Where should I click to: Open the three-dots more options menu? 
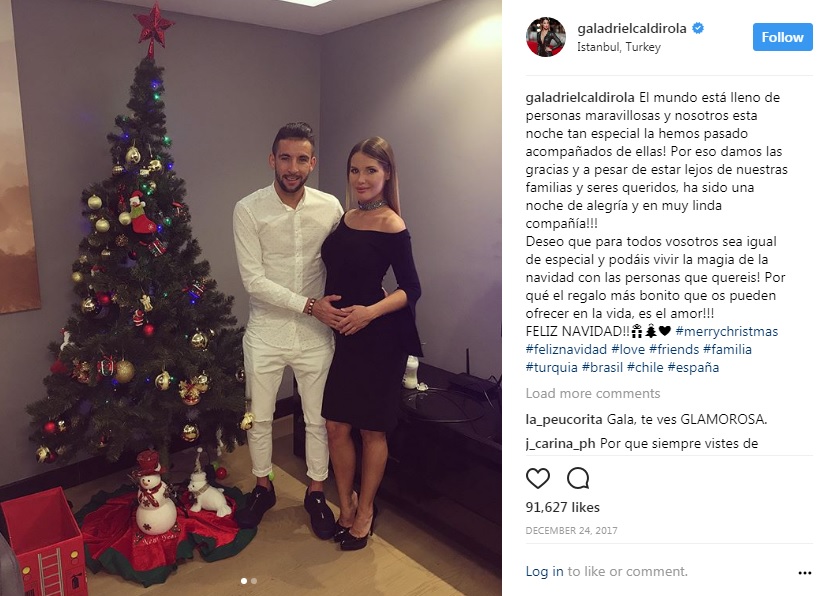[805, 573]
